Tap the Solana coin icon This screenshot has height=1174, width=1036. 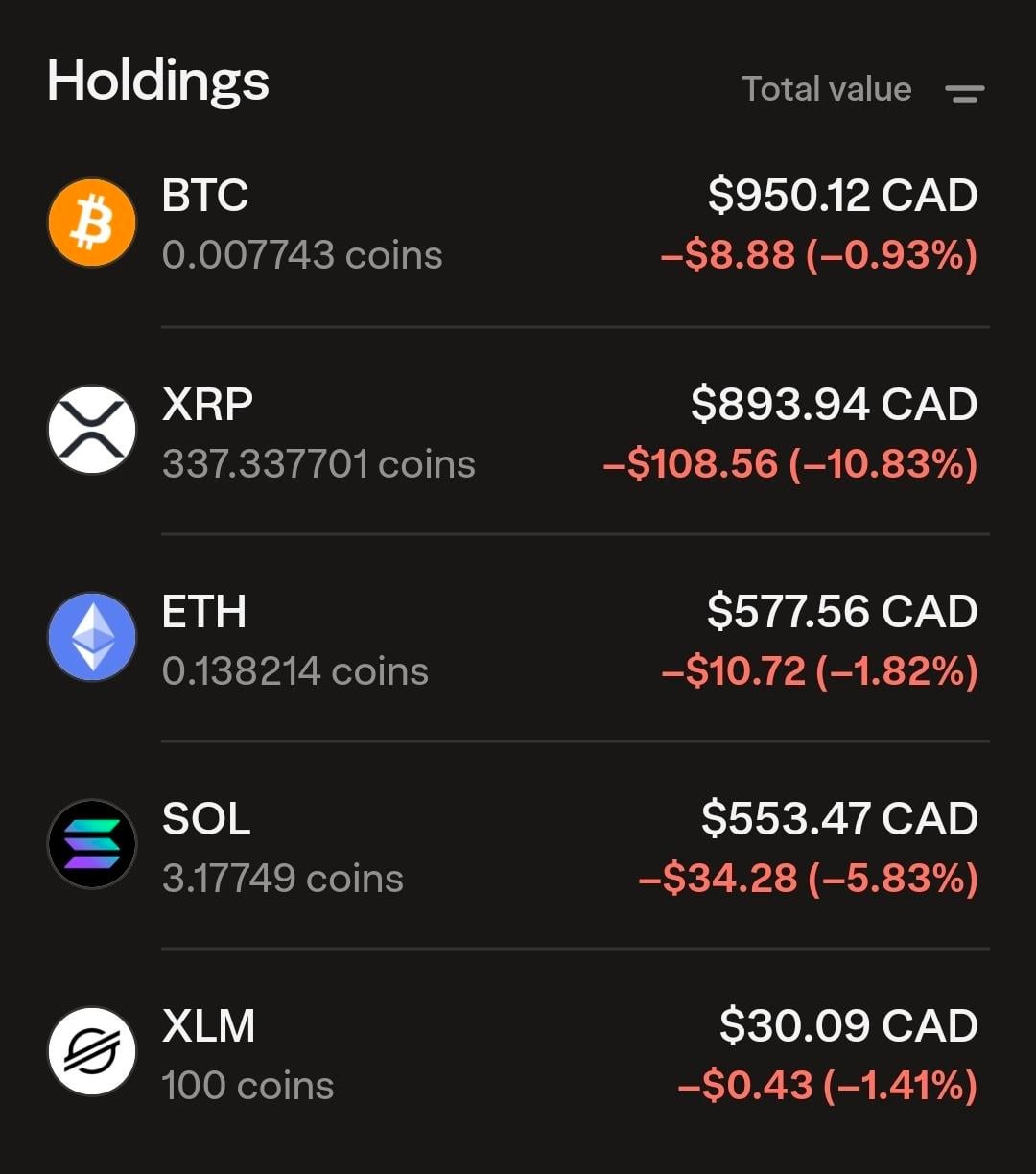point(92,844)
